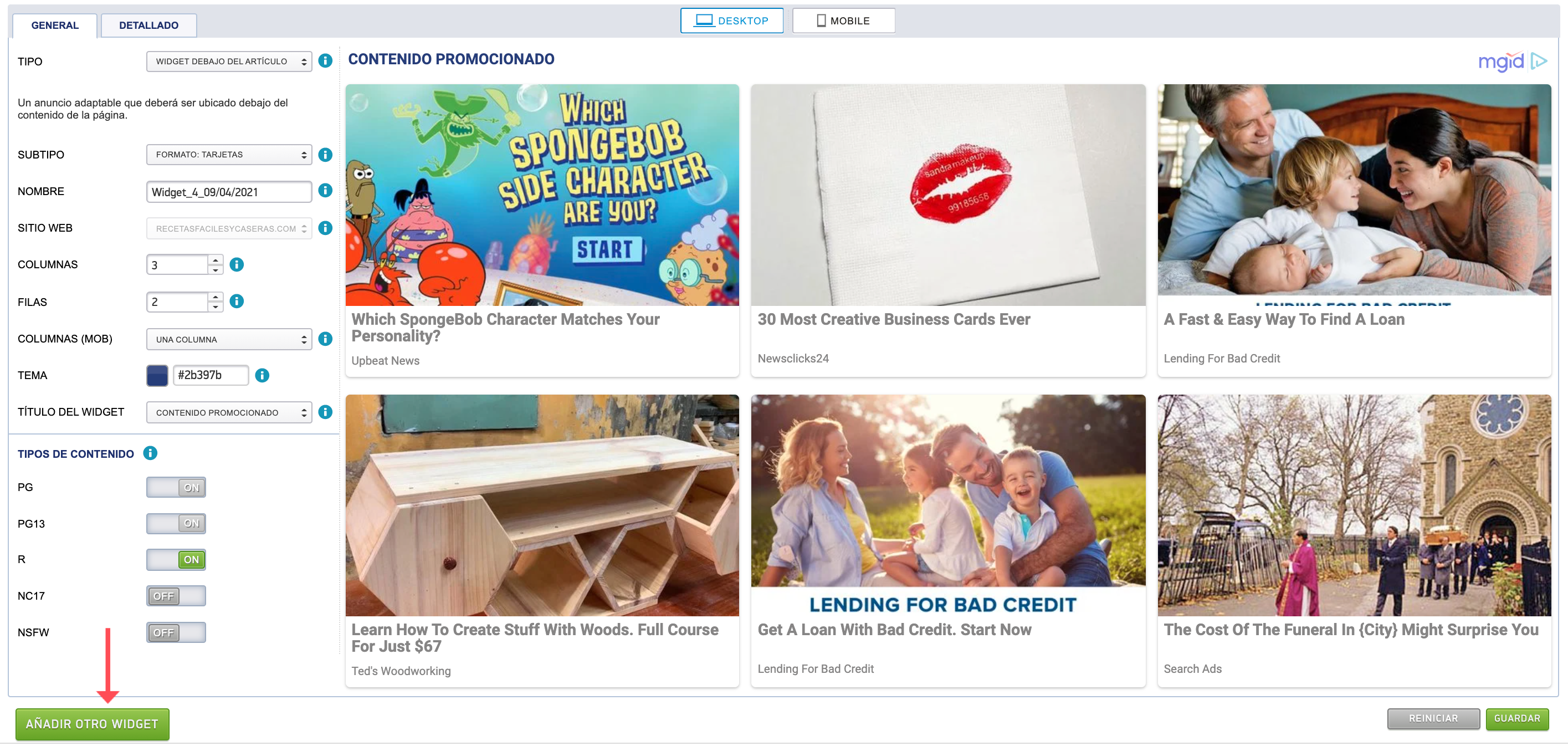The width and height of the screenshot is (1568, 746).
Task: Open the TIPO widget type dropdown
Action: pos(229,62)
